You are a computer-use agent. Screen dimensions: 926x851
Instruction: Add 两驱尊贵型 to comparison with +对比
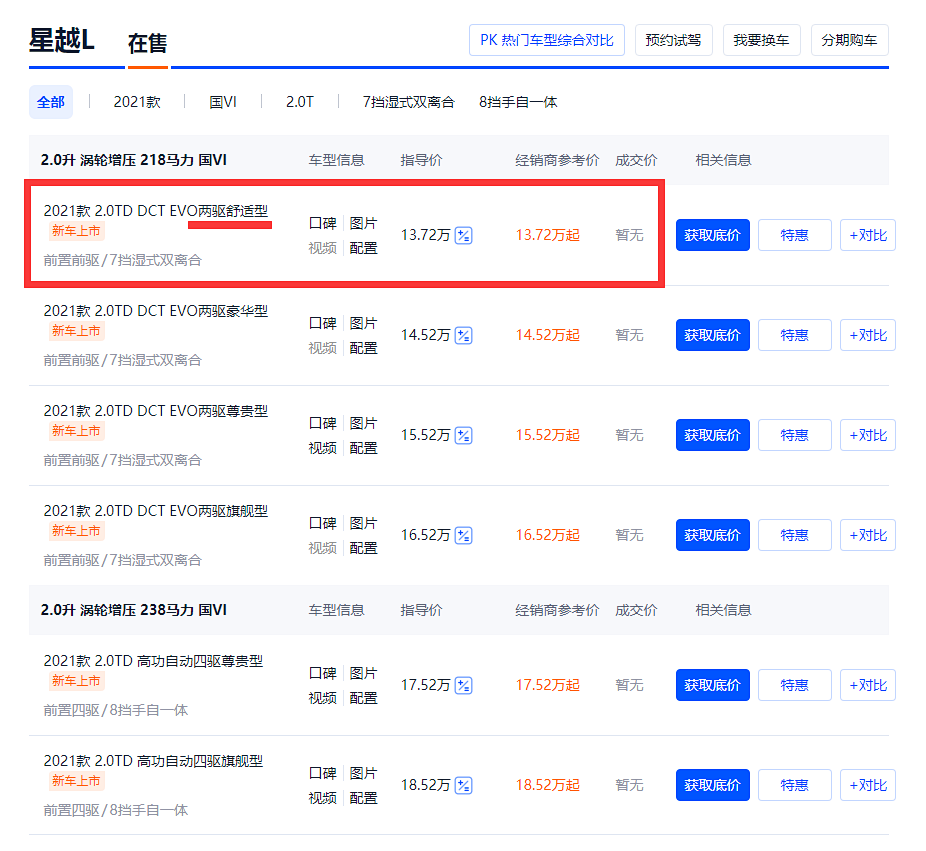(x=868, y=435)
